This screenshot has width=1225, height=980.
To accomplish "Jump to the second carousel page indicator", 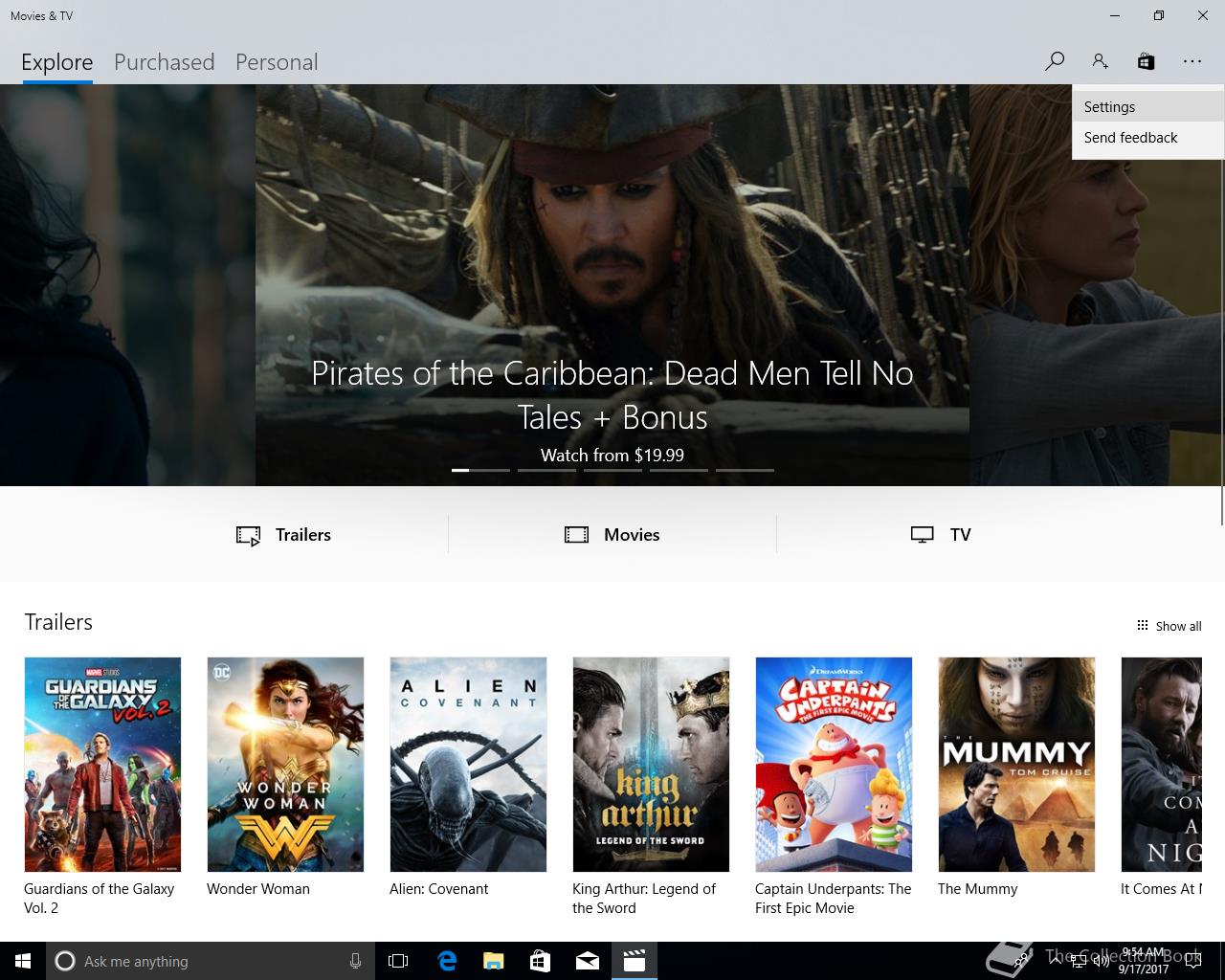I will [546, 470].
